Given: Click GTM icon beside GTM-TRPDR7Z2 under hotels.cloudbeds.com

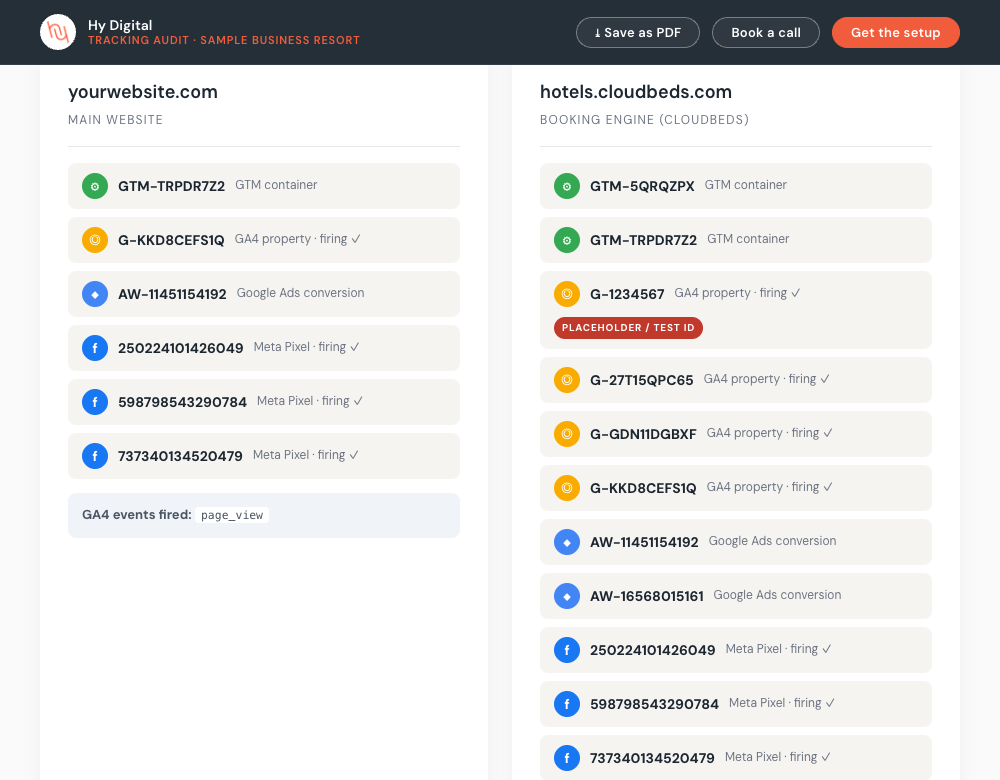Looking at the screenshot, I should tap(567, 240).
